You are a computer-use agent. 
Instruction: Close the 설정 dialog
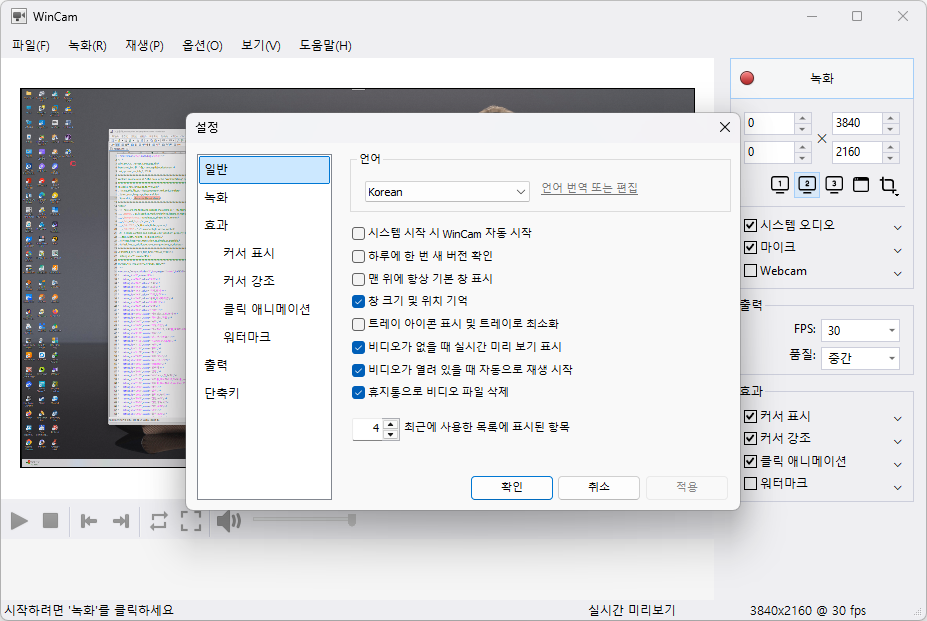725,127
